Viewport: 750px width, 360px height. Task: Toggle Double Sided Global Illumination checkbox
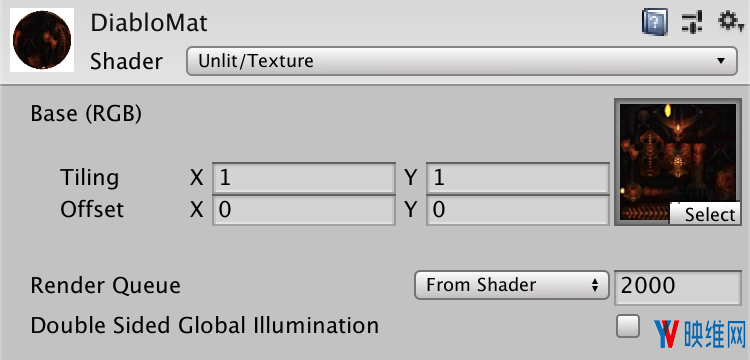coord(628,327)
